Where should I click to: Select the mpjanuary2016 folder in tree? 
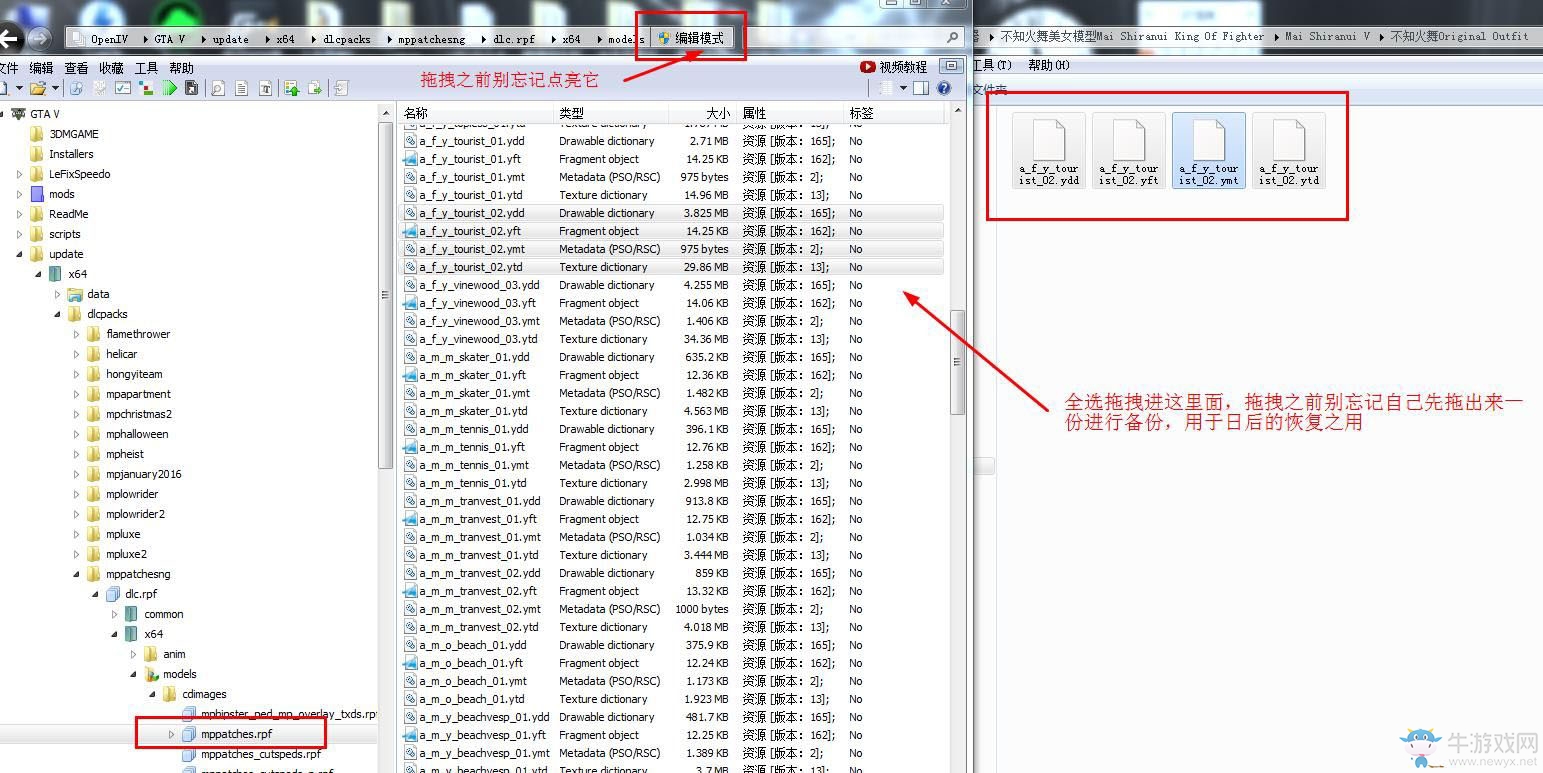tap(144, 474)
